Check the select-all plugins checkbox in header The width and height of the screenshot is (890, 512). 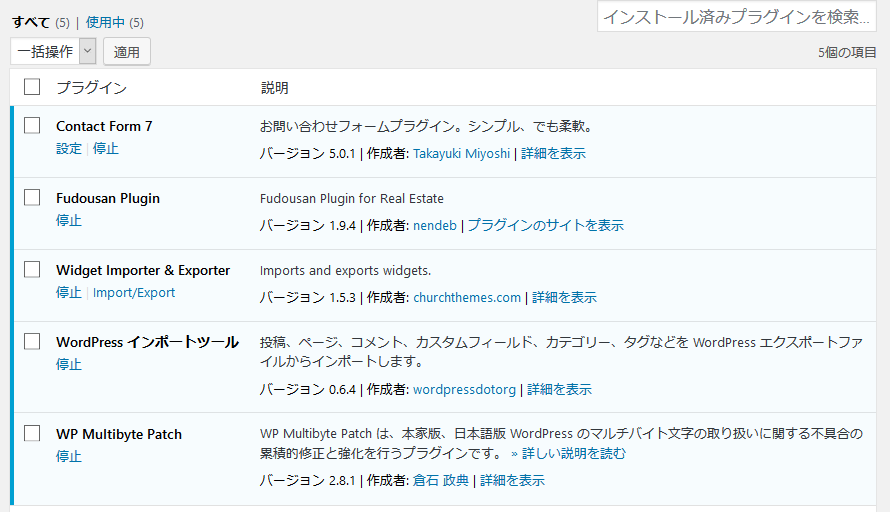pyautogui.click(x=32, y=87)
